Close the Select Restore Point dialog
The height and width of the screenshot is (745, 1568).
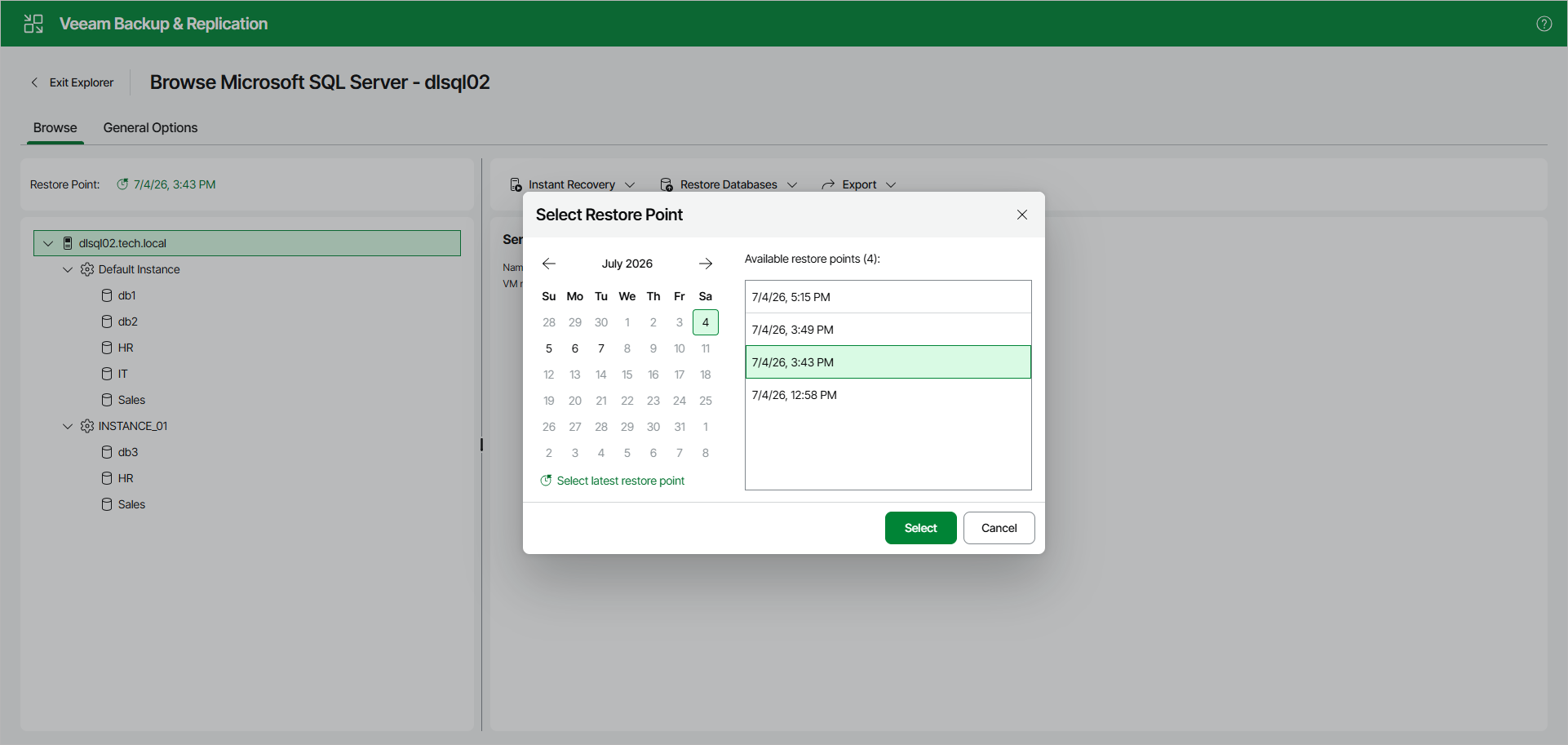coord(1022,215)
